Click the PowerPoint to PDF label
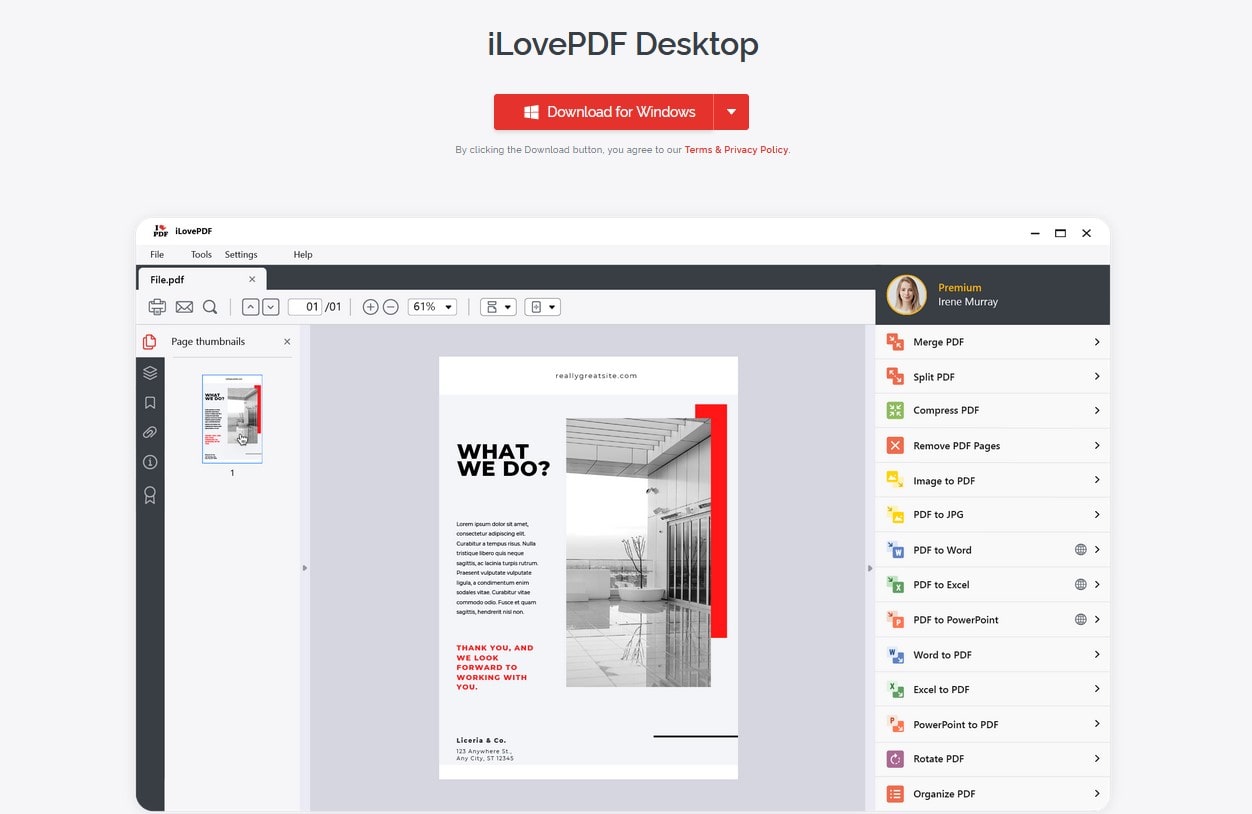 click(956, 725)
